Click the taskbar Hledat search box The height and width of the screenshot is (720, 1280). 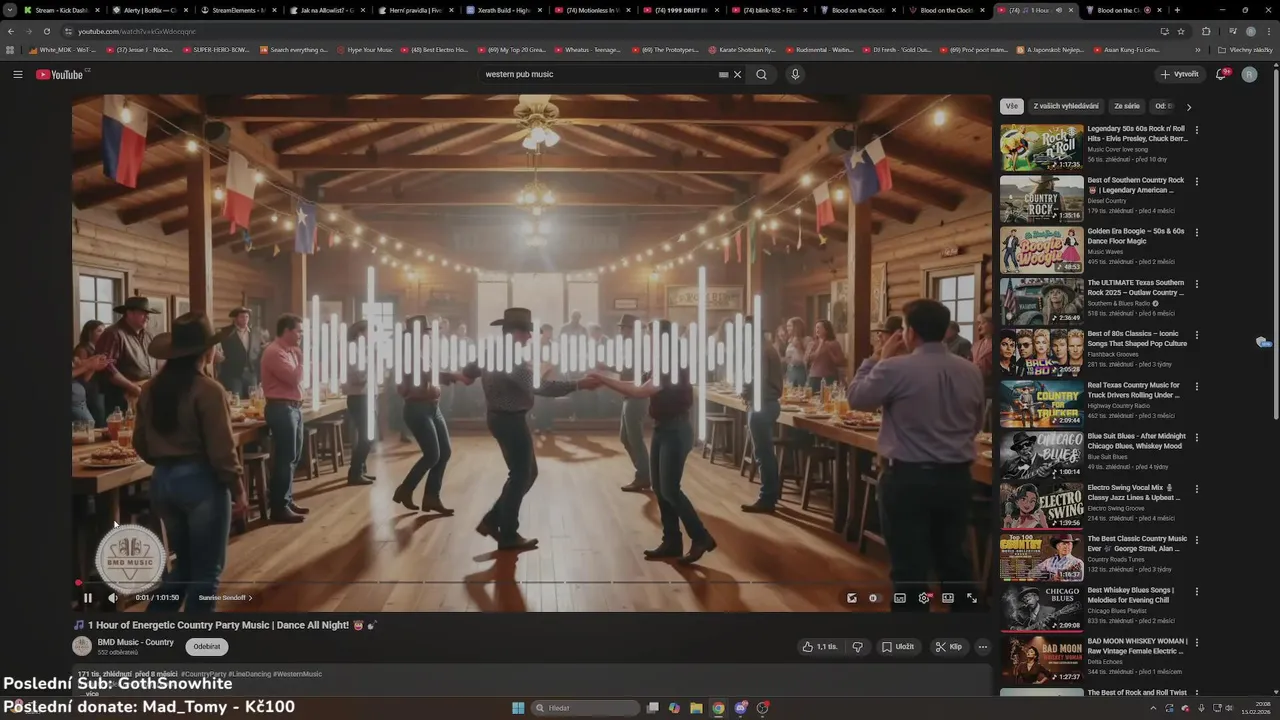point(585,708)
